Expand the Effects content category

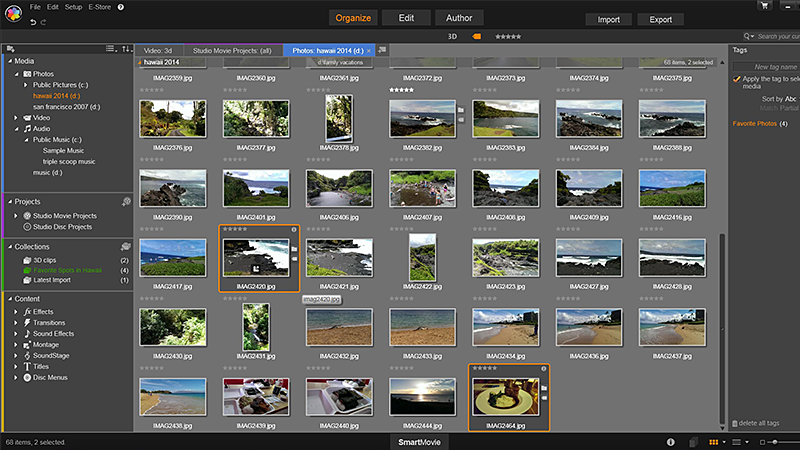coord(16,312)
